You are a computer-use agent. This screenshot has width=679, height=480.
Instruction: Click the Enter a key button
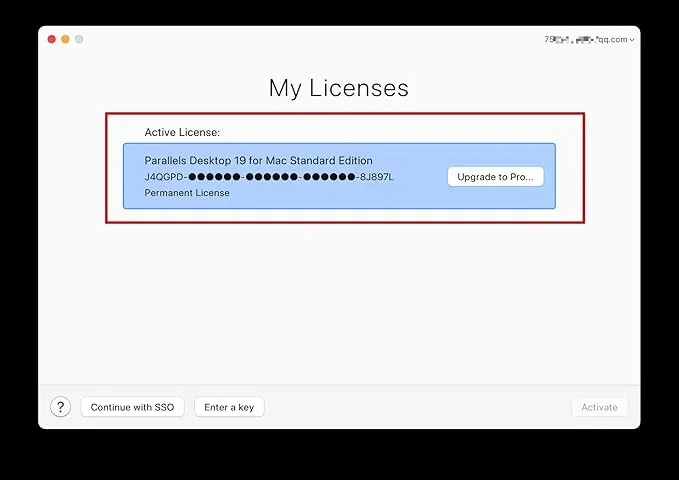(x=229, y=407)
